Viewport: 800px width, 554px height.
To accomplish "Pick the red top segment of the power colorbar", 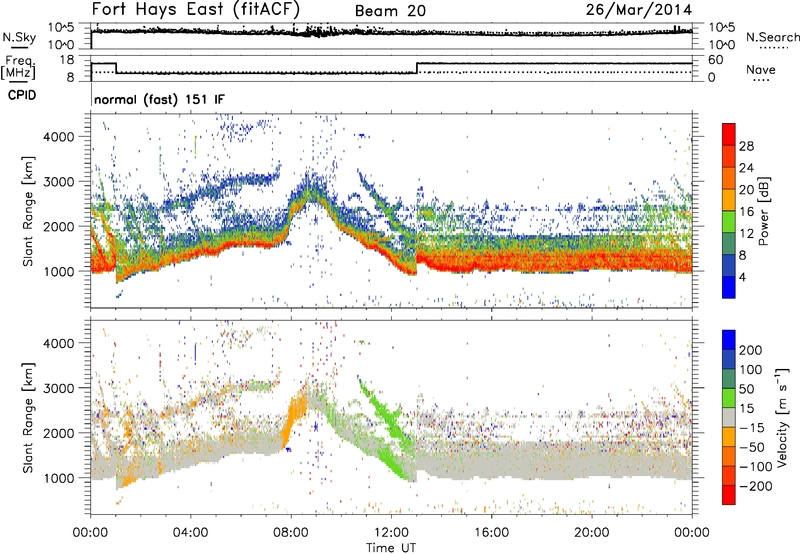I will 729,134.
